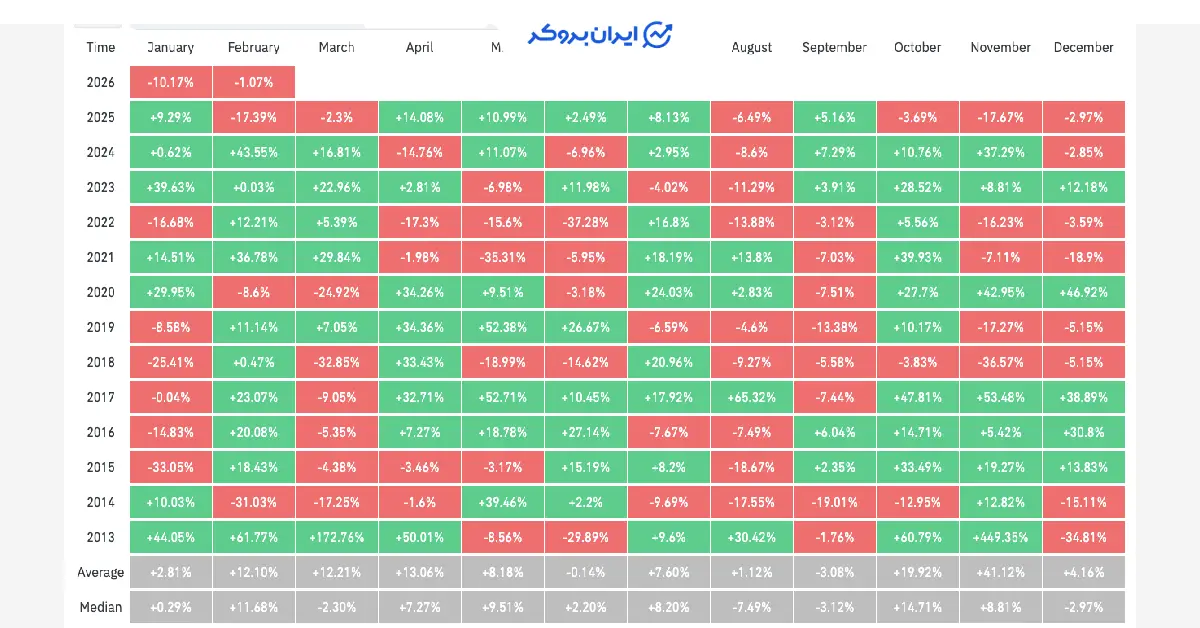Click the September column header
The image size is (1200, 628).
pos(834,47)
